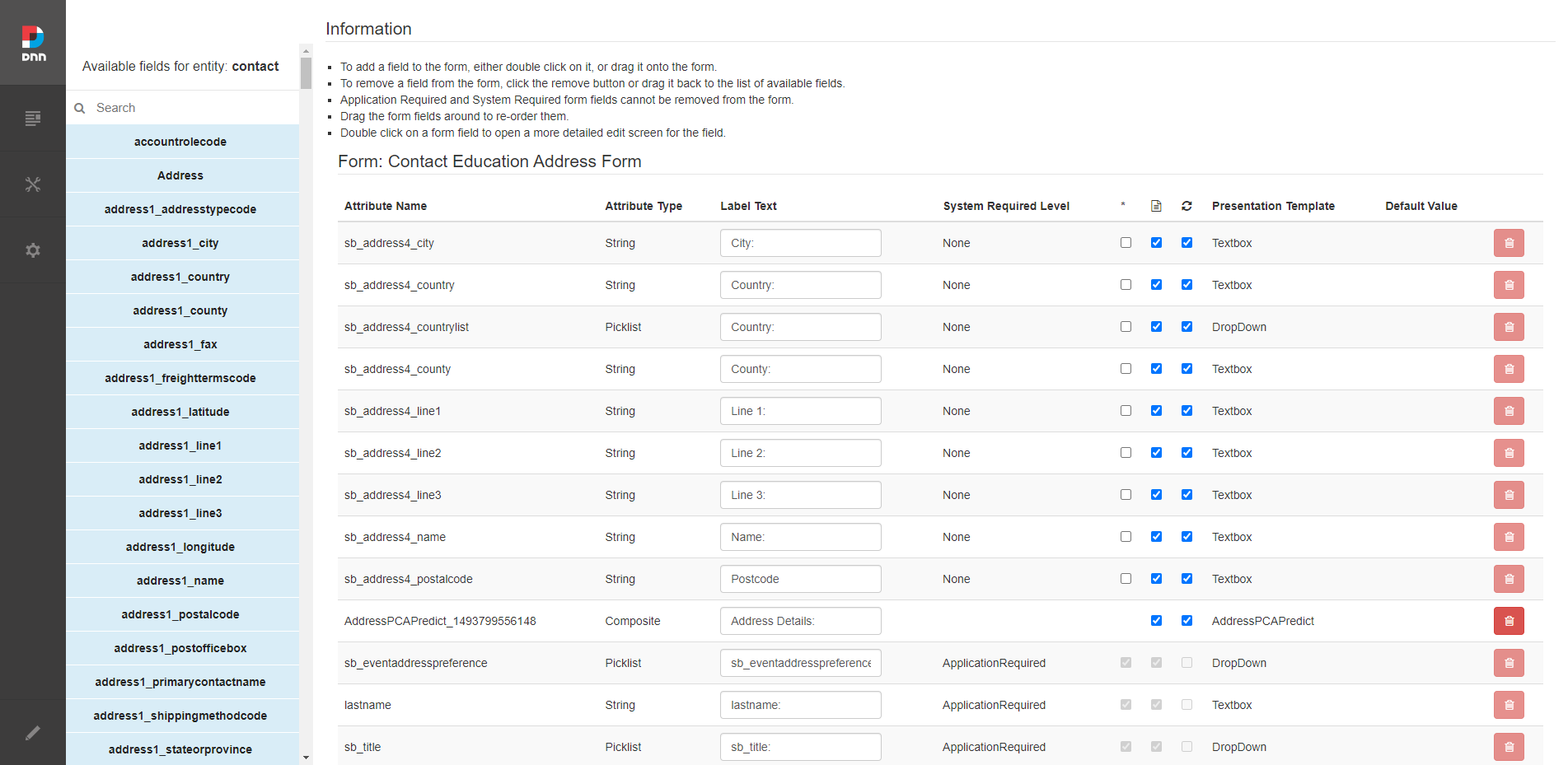Enable required checkbox for sb_address4_city

tap(1126, 243)
